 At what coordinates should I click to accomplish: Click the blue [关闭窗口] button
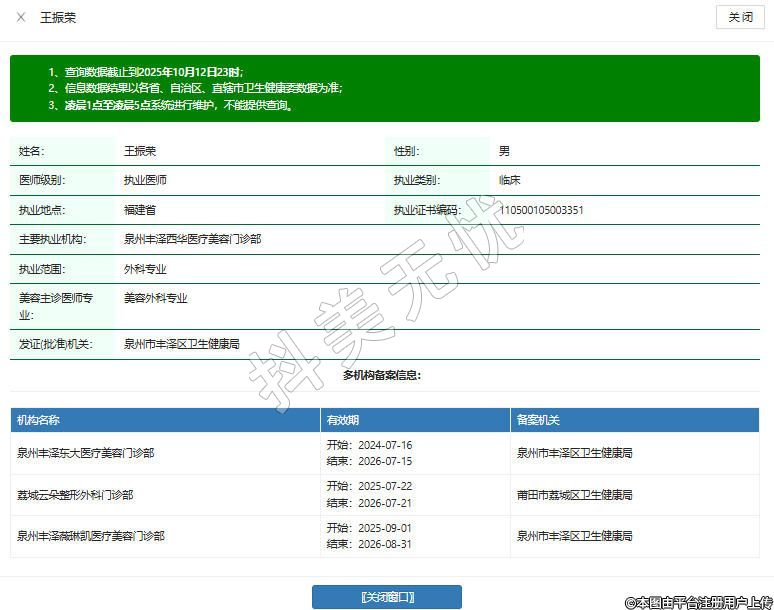pos(387,597)
